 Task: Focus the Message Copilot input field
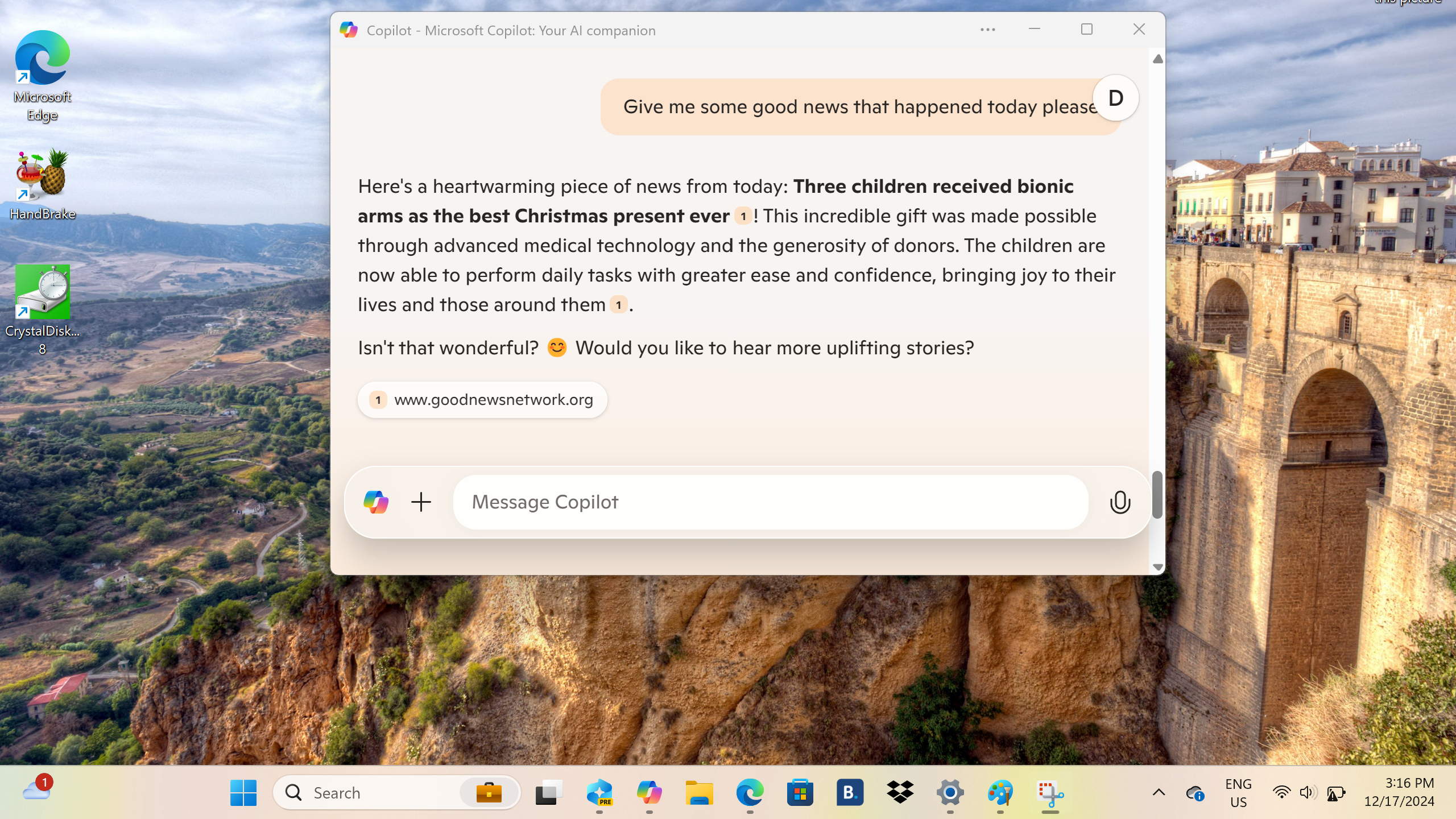770,502
